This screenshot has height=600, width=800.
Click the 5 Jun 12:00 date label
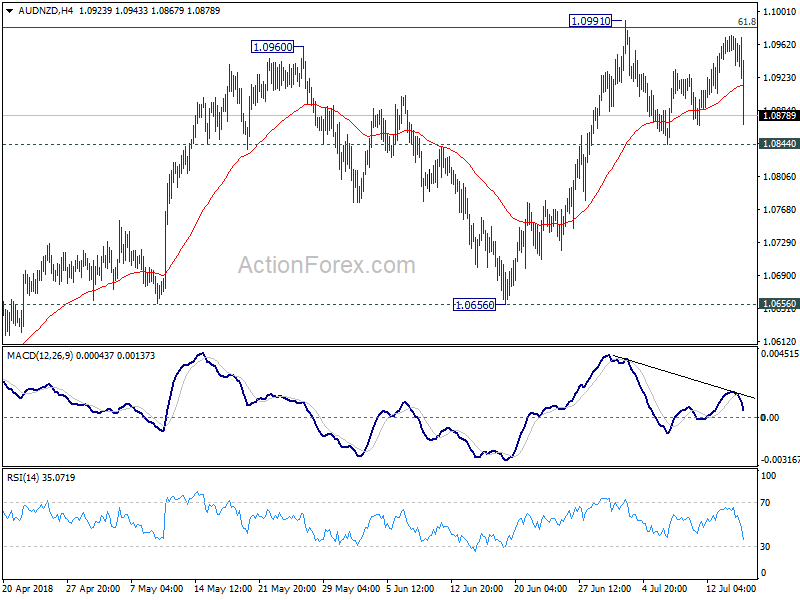click(x=410, y=588)
